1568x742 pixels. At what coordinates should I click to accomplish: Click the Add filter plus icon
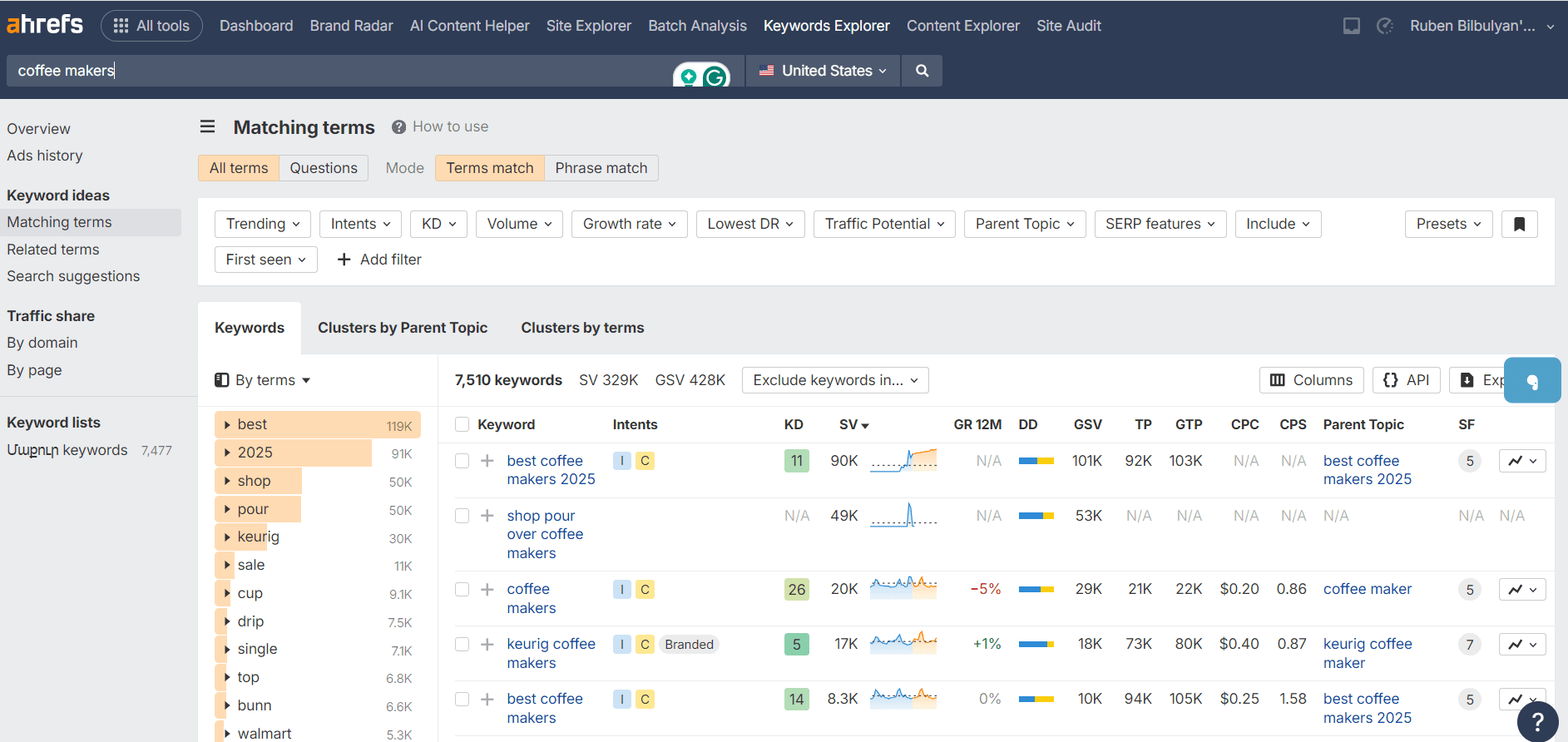point(344,260)
